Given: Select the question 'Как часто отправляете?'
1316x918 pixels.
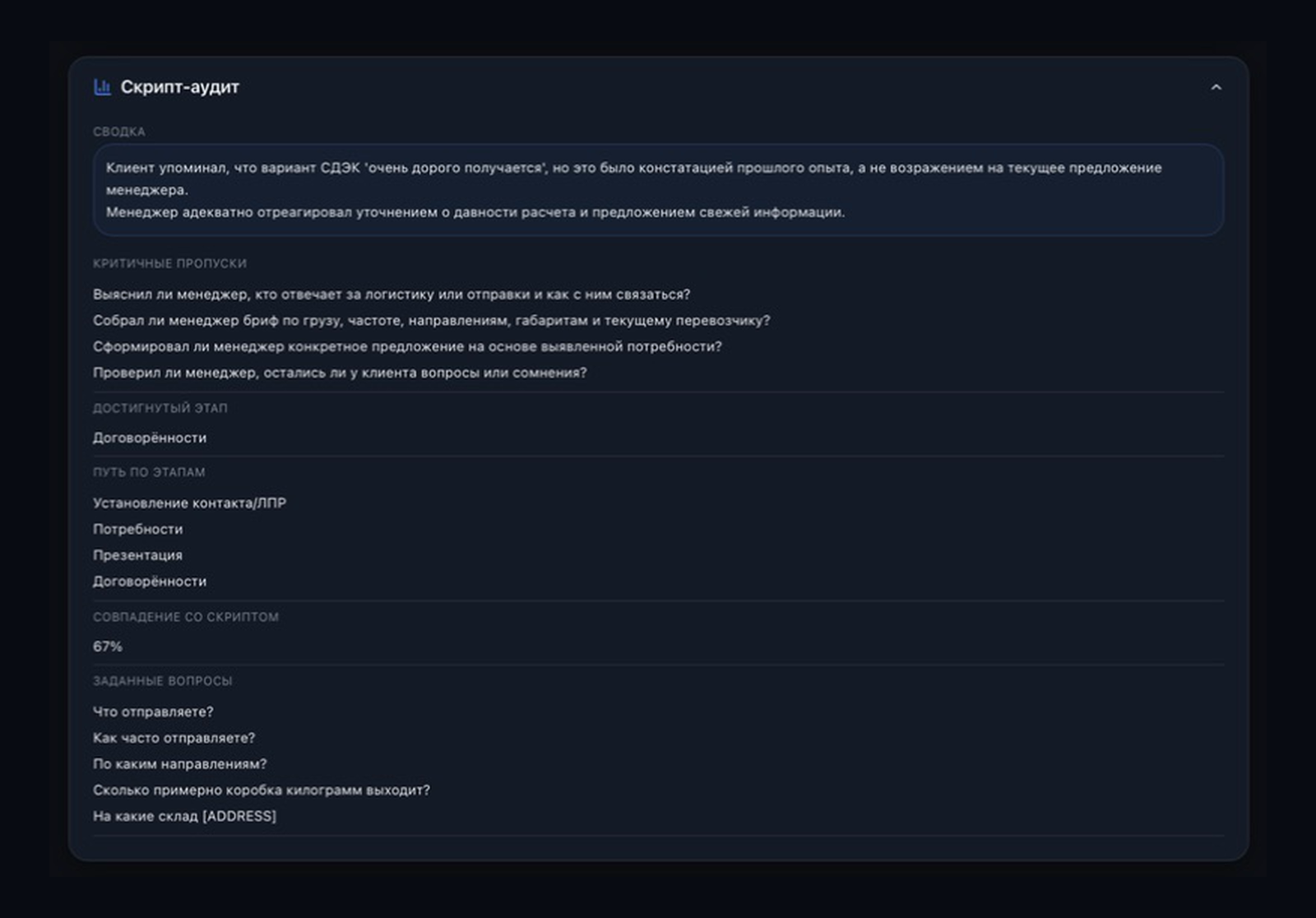Looking at the screenshot, I should [x=174, y=738].
